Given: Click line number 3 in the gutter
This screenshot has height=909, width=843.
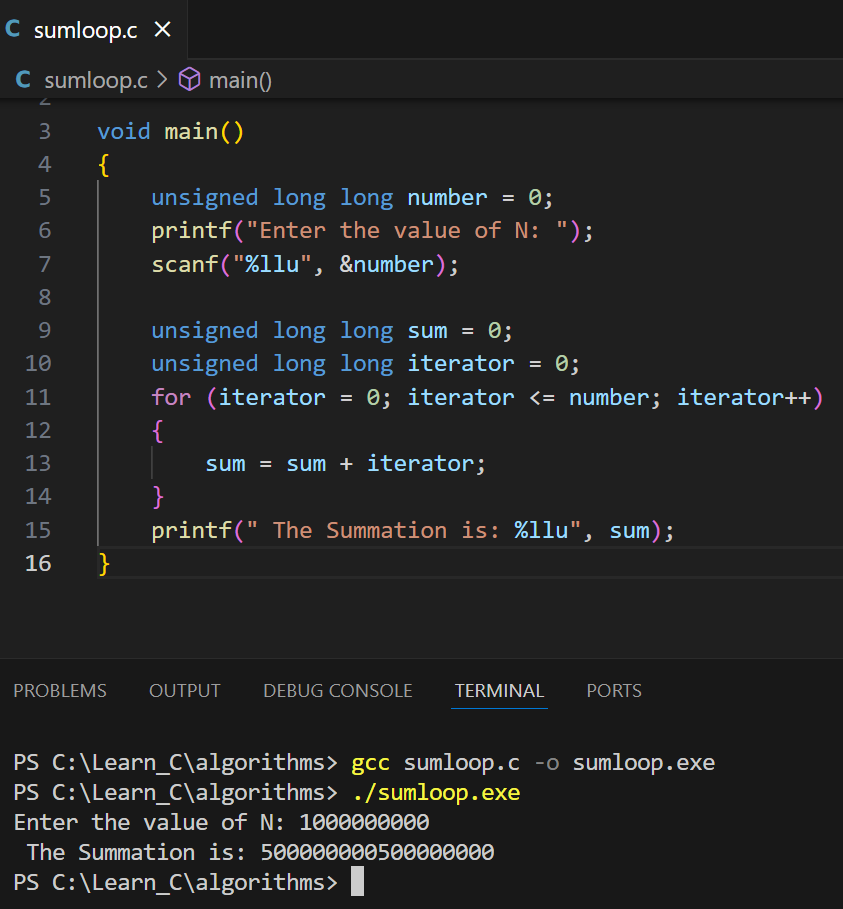Looking at the screenshot, I should [x=45, y=132].
